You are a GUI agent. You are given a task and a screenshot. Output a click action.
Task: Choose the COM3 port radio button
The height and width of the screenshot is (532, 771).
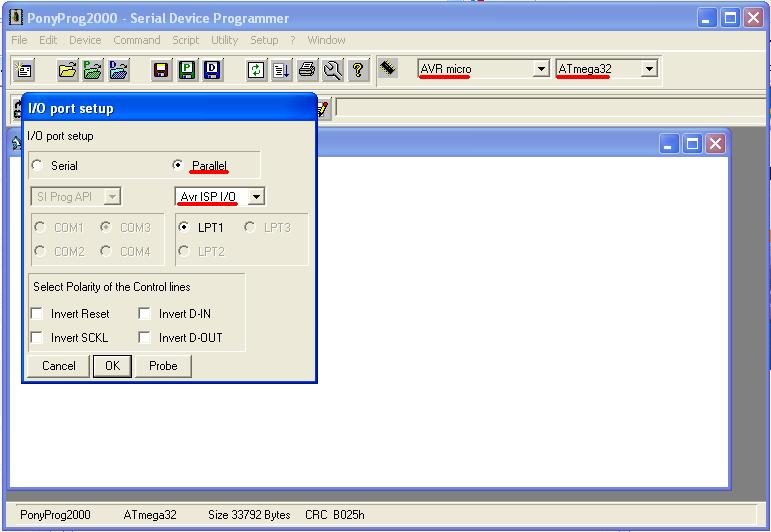coord(106,227)
